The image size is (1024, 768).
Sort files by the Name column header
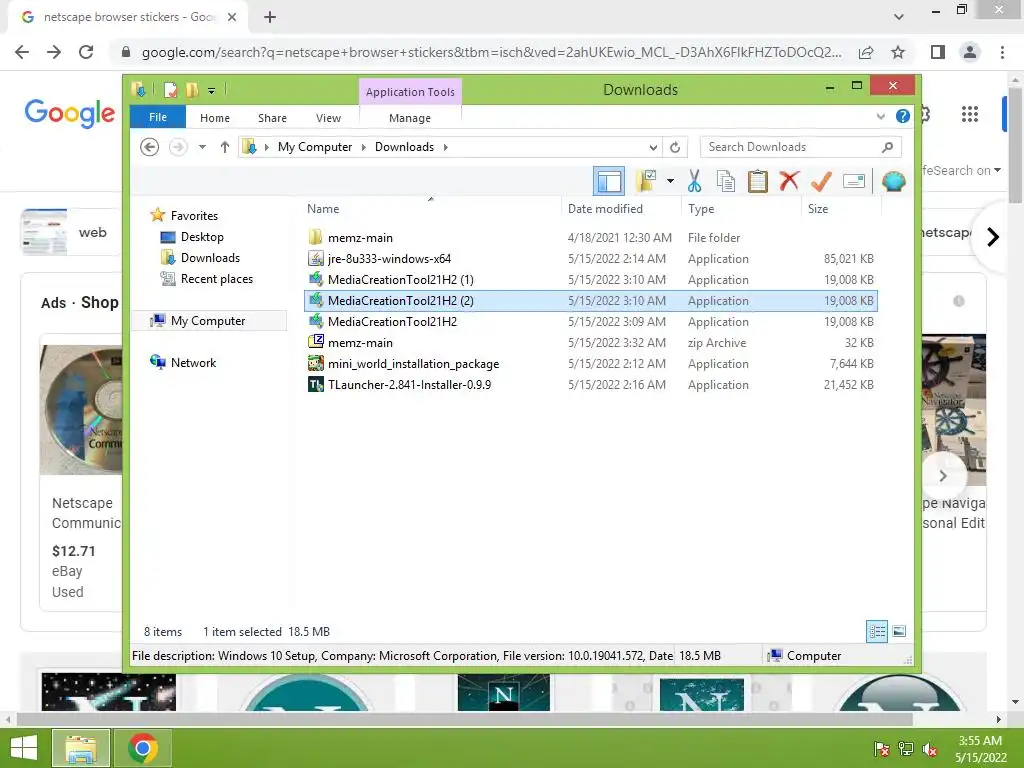(430, 209)
